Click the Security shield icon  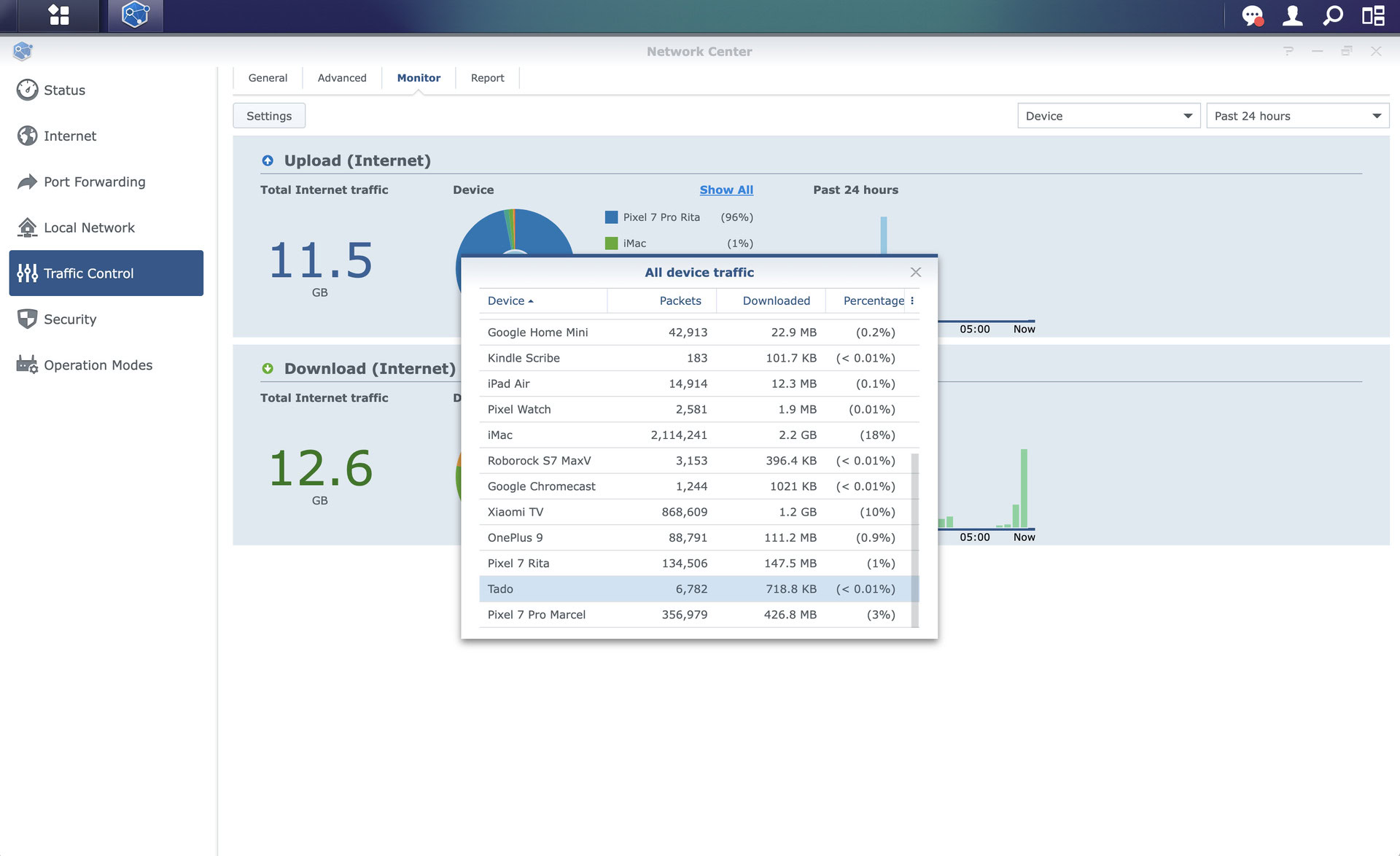(x=27, y=319)
